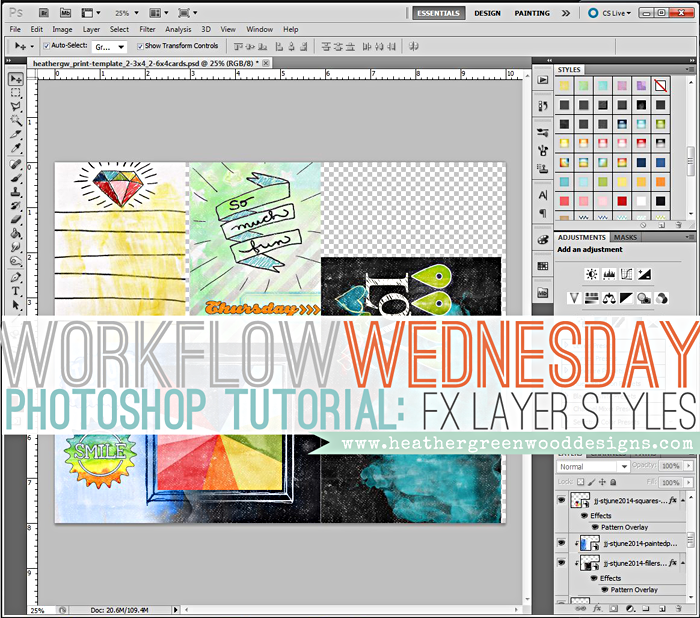Toggle the Show Transform Controls checkbox
The width and height of the screenshot is (700, 618).
pyautogui.click(x=140, y=46)
